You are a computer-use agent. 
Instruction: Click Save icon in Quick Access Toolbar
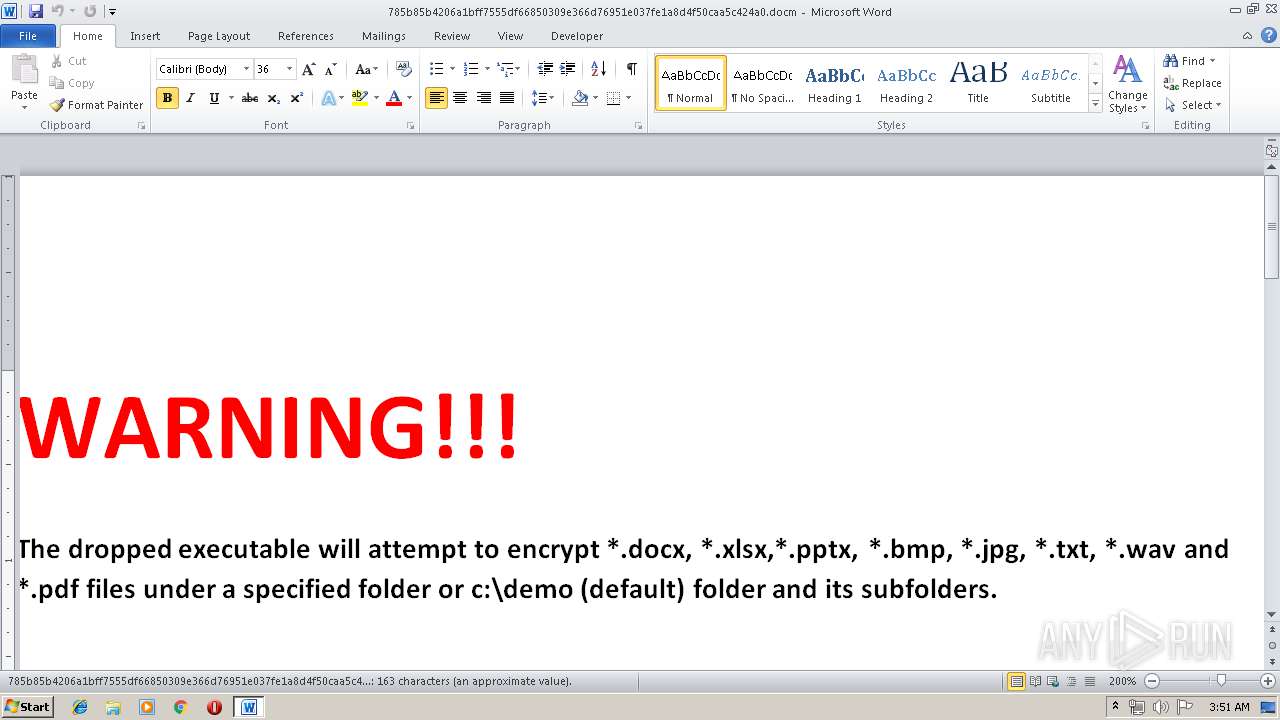click(x=36, y=11)
